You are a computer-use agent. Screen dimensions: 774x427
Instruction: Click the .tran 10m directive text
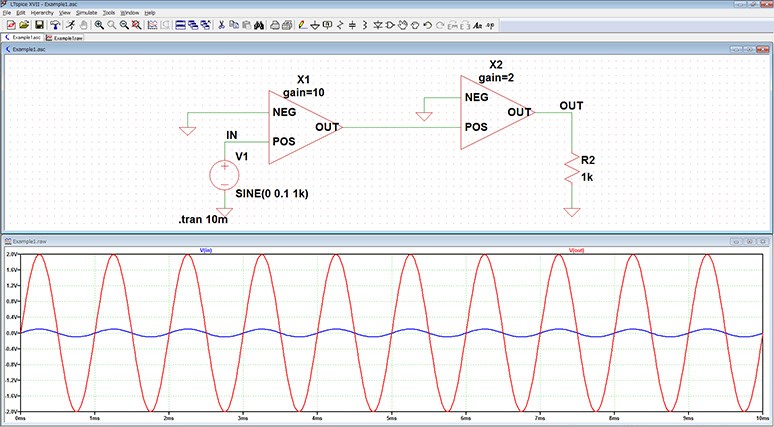coord(203,219)
